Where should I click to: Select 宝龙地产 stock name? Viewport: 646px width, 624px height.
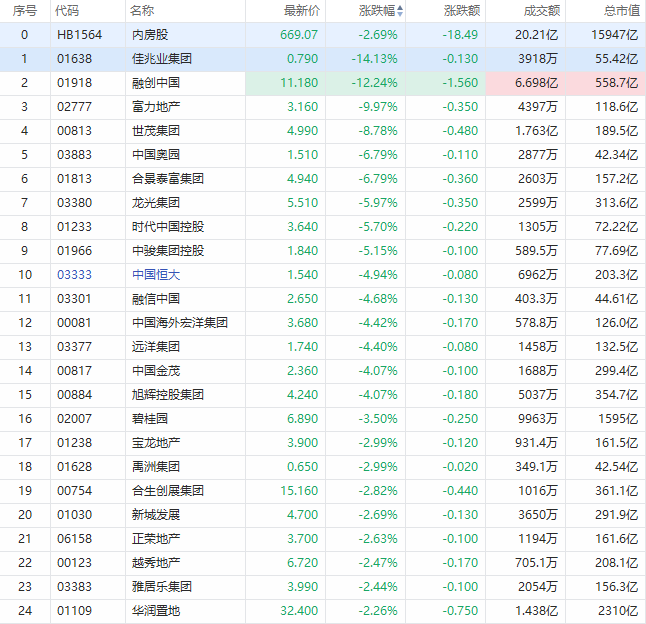[156, 442]
